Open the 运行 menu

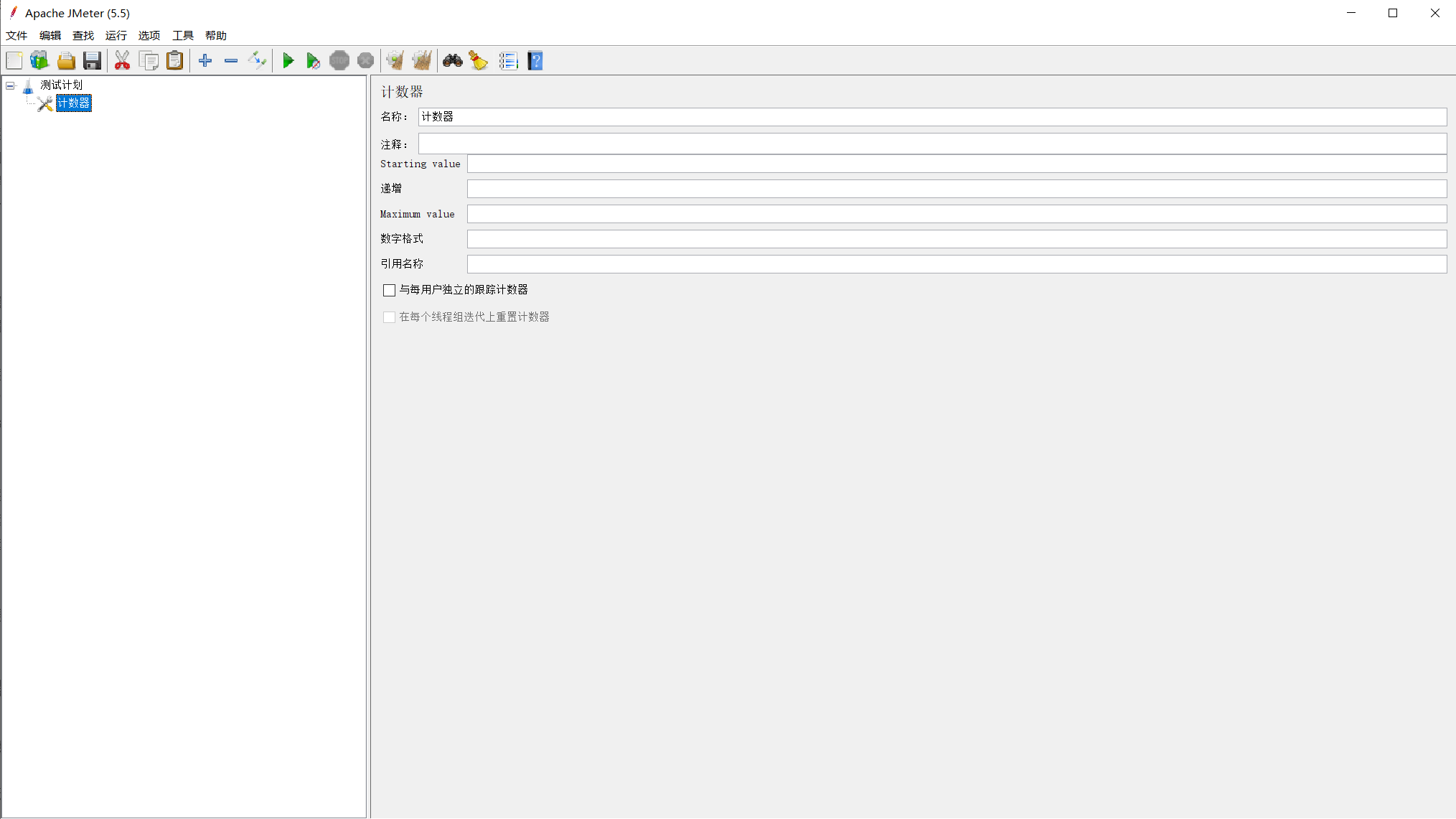[x=116, y=35]
